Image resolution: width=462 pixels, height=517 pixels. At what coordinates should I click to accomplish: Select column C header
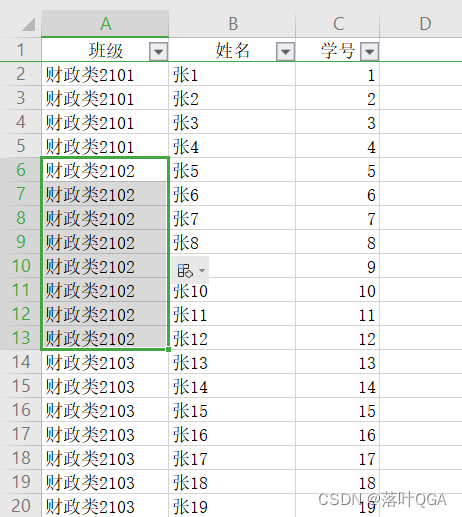(x=338, y=24)
